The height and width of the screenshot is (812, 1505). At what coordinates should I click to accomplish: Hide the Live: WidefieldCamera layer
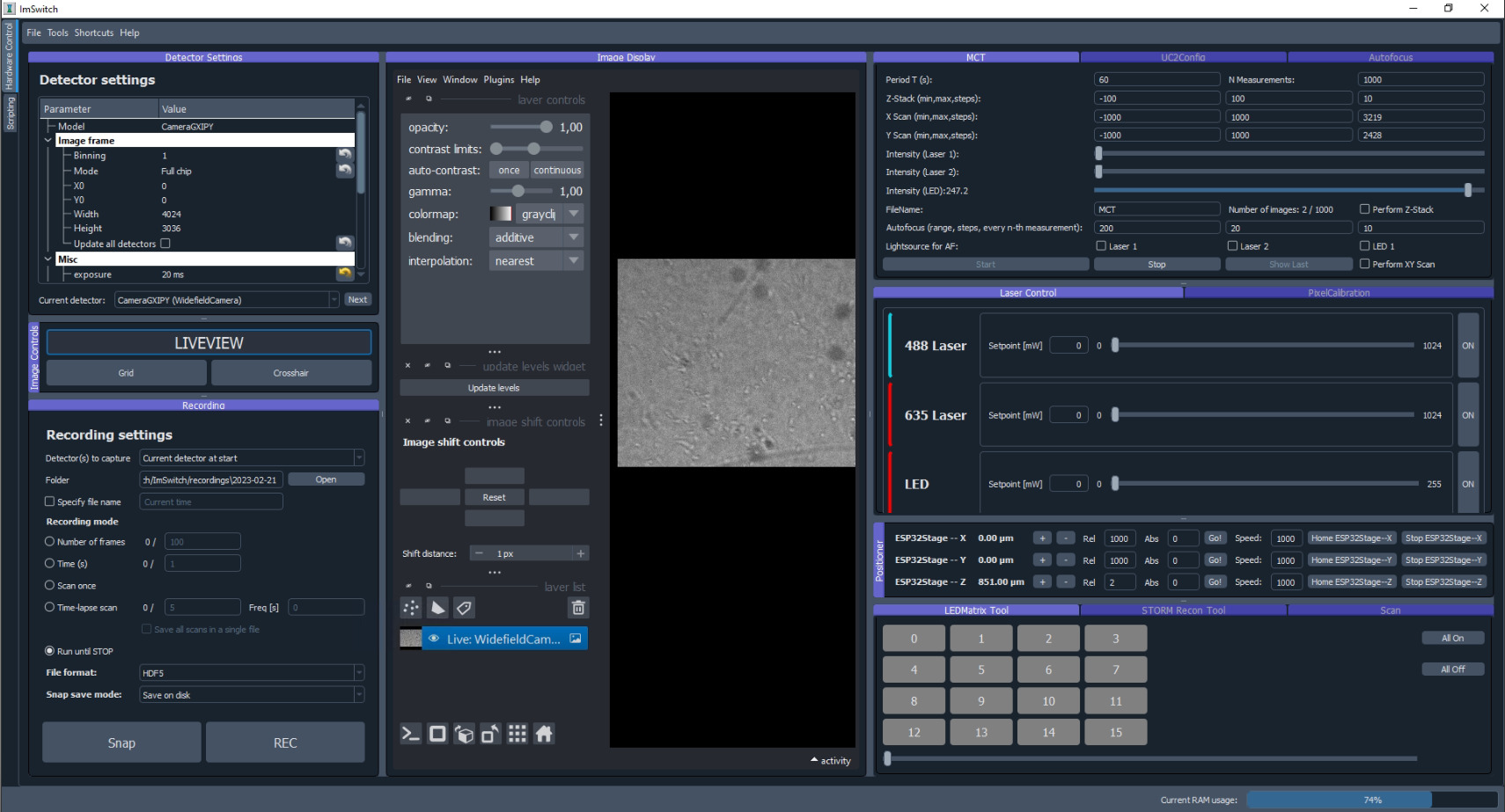[x=434, y=639]
